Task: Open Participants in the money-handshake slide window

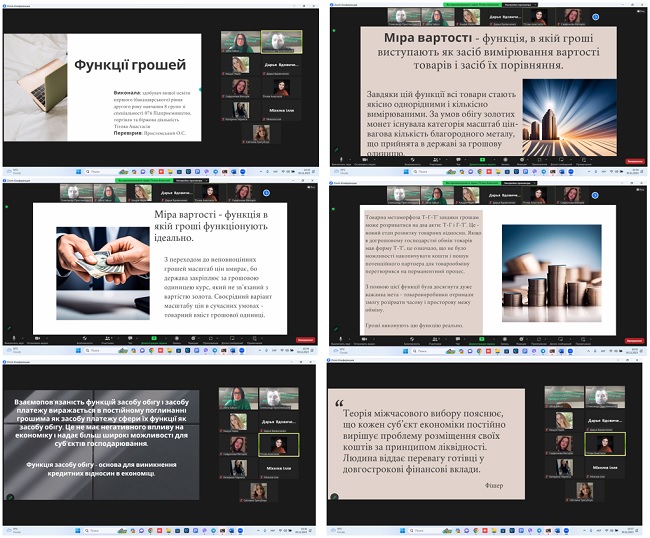Action: 107,339
